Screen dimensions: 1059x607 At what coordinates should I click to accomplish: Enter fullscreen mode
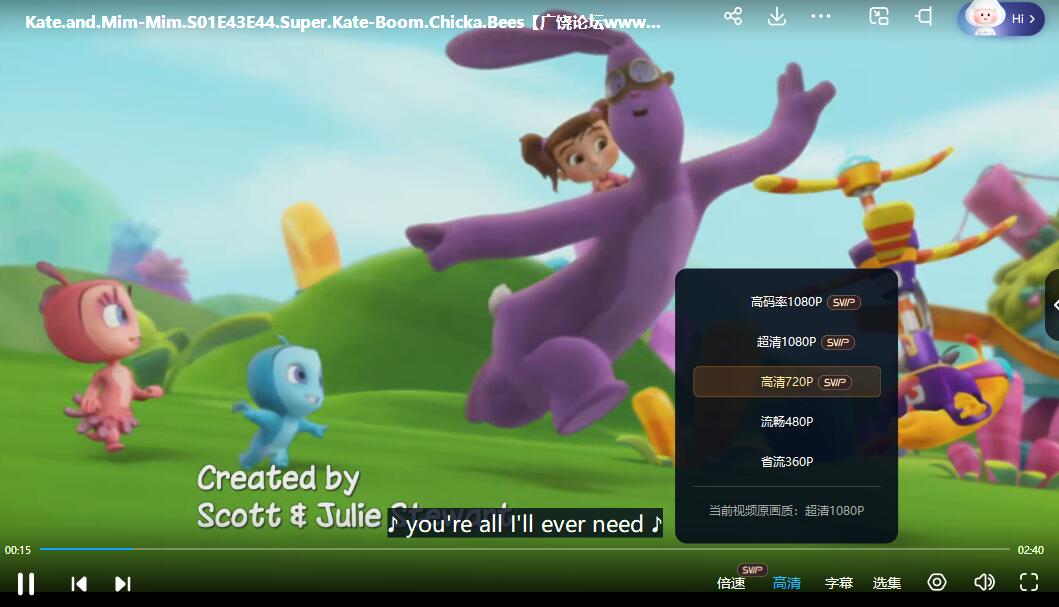1029,582
